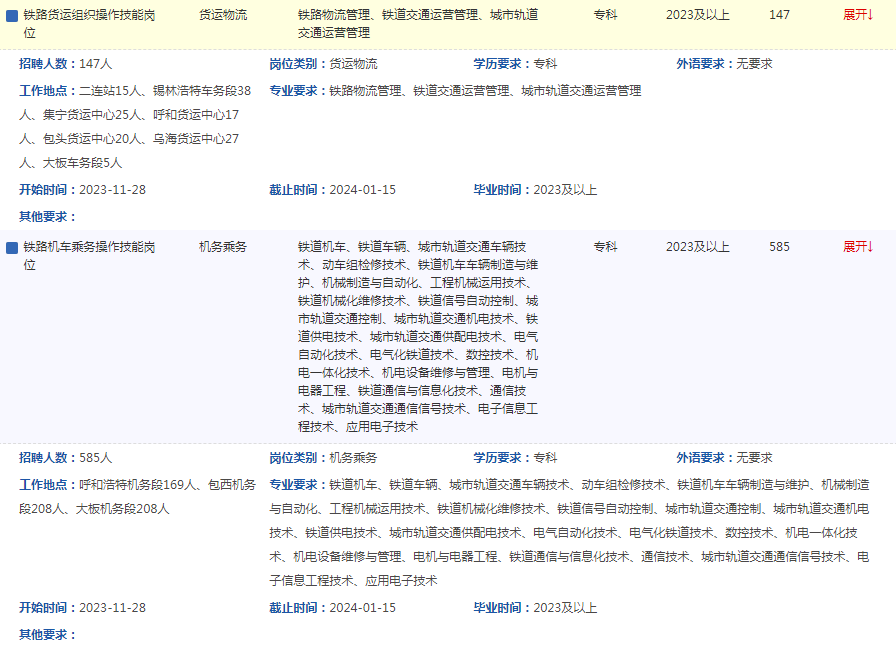Click the 585 headcount in the locomotive row
Screen dimensions: 896x647
(x=779, y=247)
